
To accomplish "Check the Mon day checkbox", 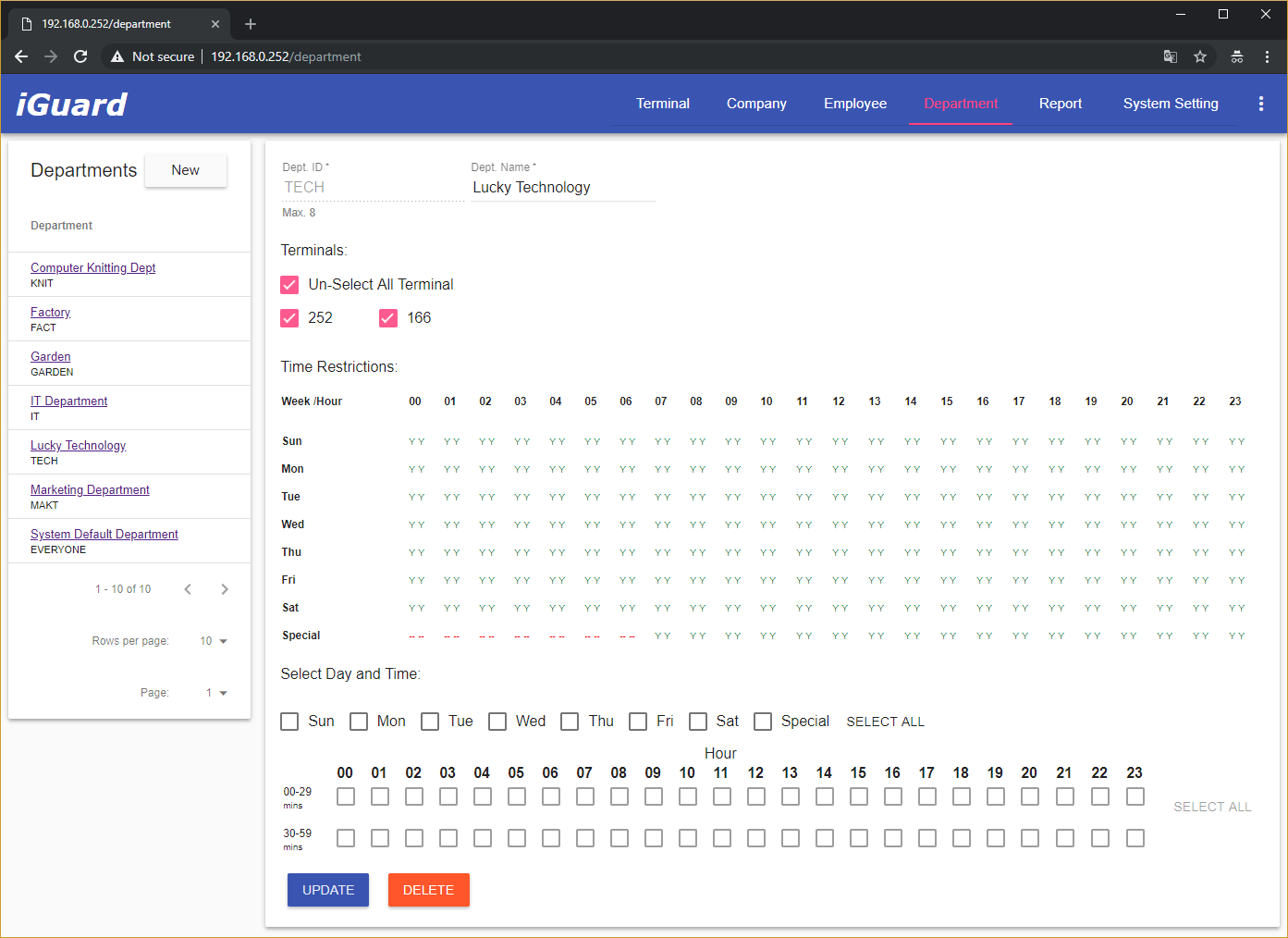I will 359,722.
